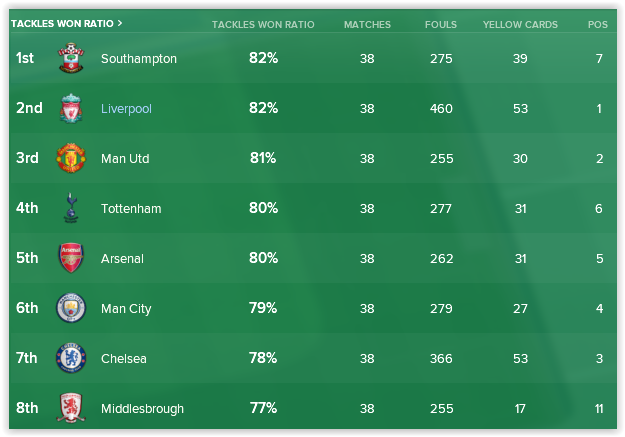Image resolution: width=625 pixels, height=437 pixels.
Task: Select the Chelsea club badge
Action: pos(70,359)
